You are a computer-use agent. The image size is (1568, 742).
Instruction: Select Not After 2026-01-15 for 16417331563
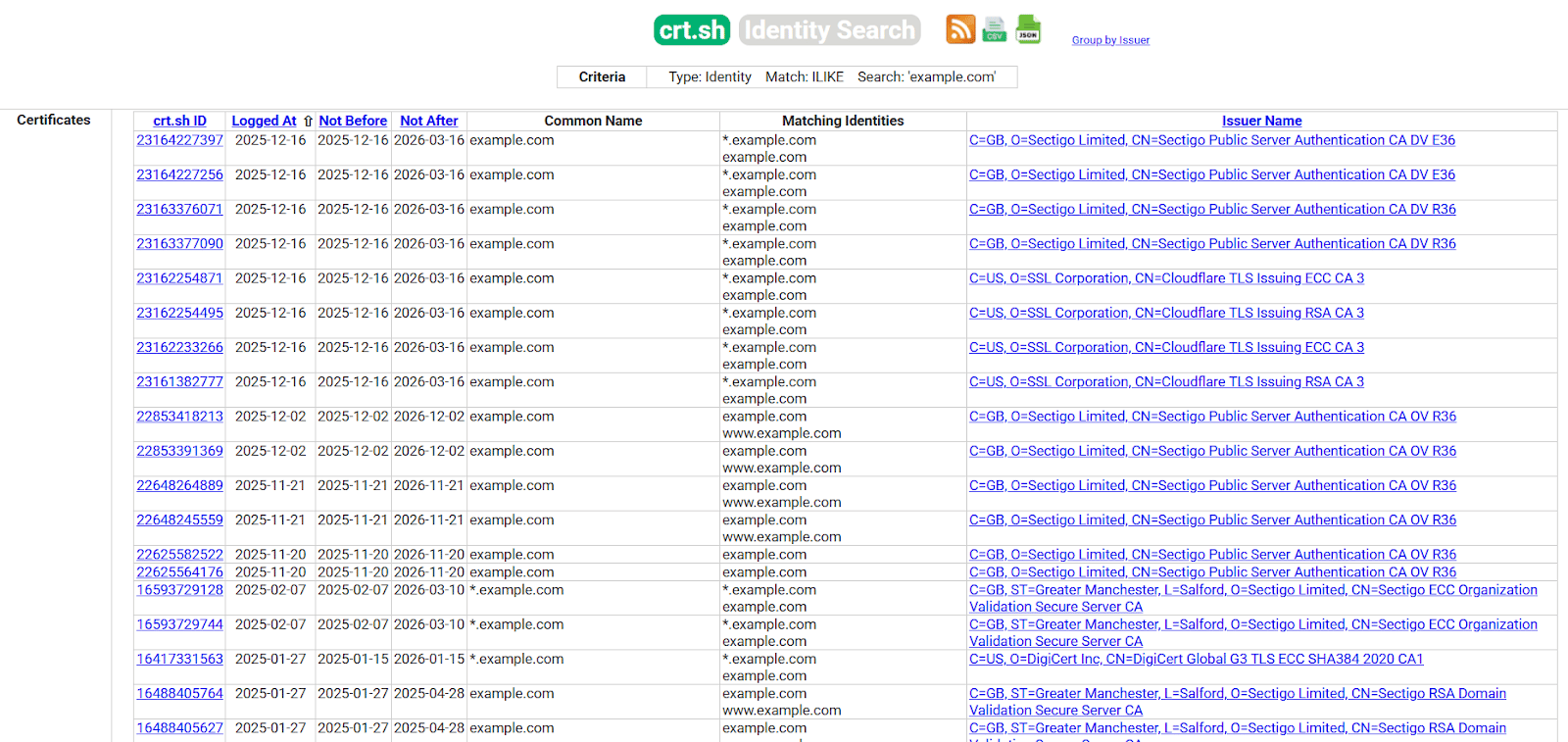(429, 659)
